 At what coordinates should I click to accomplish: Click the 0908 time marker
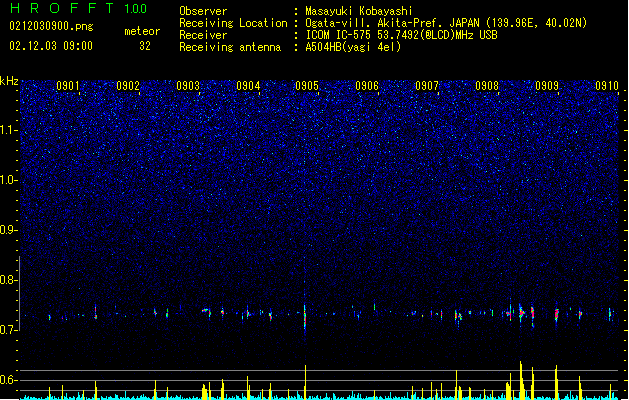(487, 85)
